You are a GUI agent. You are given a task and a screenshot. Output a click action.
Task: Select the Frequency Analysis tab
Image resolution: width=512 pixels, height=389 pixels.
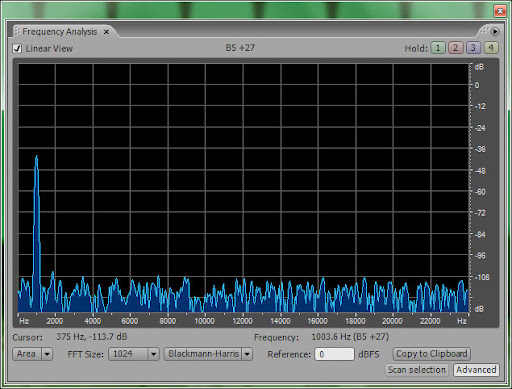[x=60, y=32]
